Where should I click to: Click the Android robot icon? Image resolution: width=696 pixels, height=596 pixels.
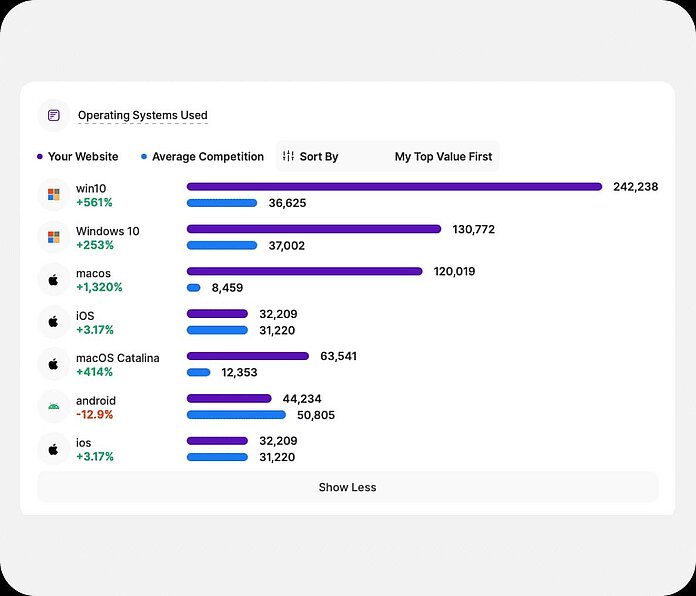click(54, 407)
